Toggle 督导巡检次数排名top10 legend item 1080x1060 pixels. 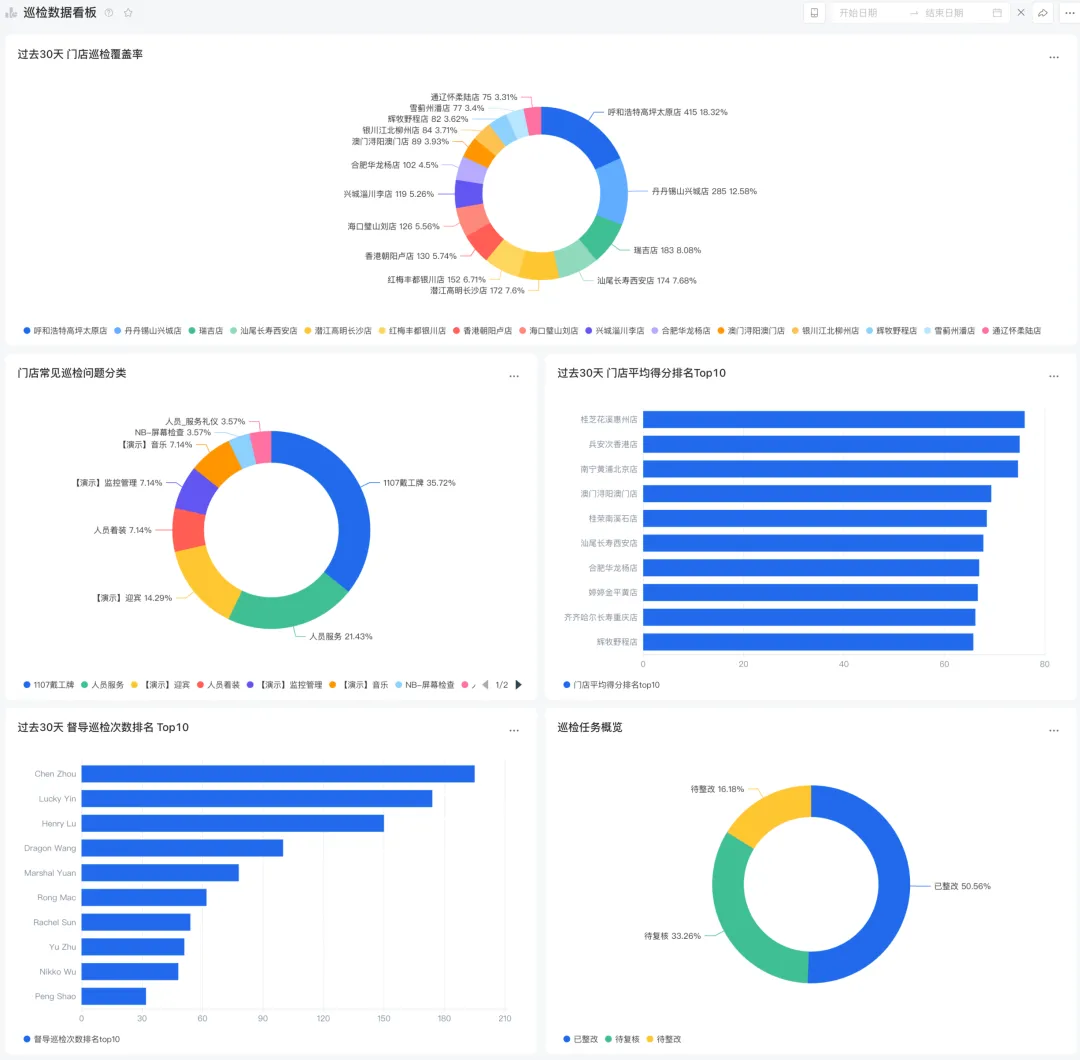(x=72, y=1039)
